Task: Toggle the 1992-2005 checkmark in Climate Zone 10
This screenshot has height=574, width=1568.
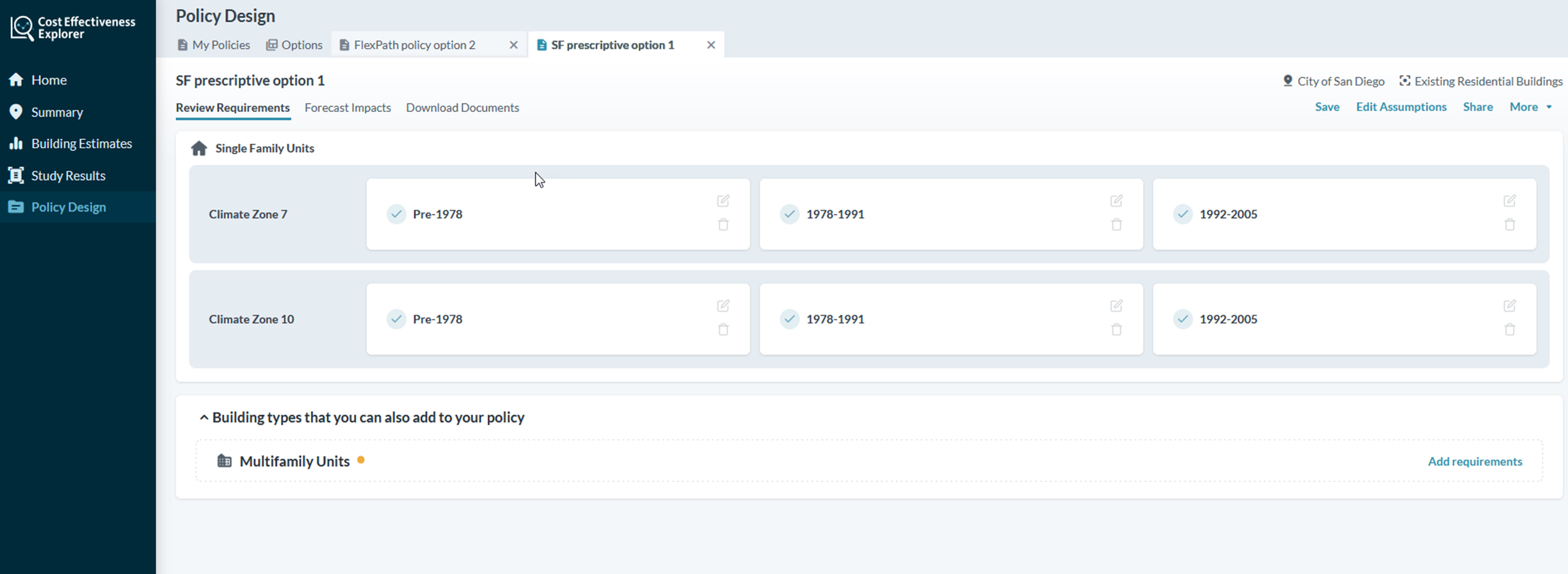Action: (1183, 319)
